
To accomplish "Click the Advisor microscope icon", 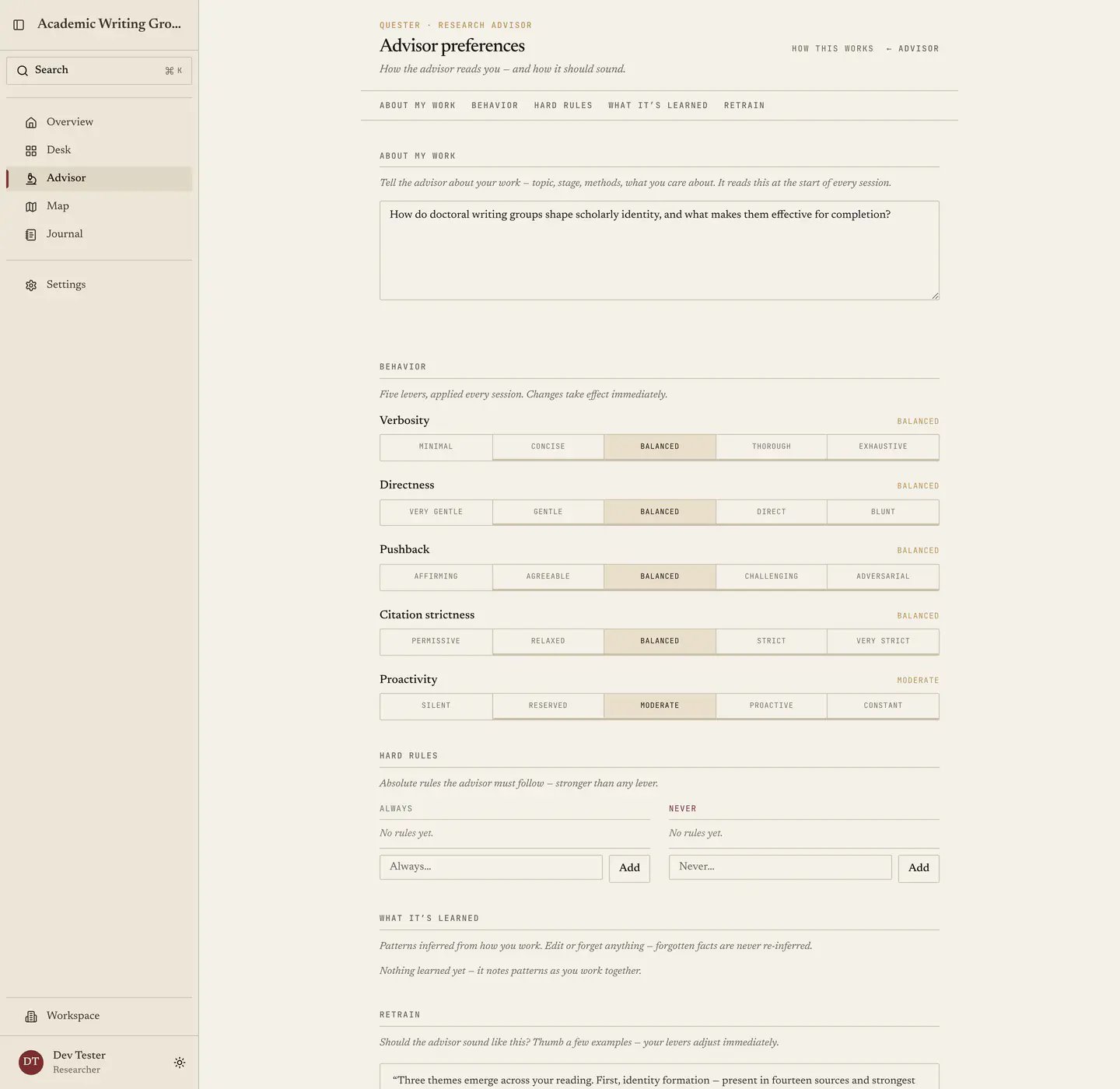I will pyautogui.click(x=31, y=179).
